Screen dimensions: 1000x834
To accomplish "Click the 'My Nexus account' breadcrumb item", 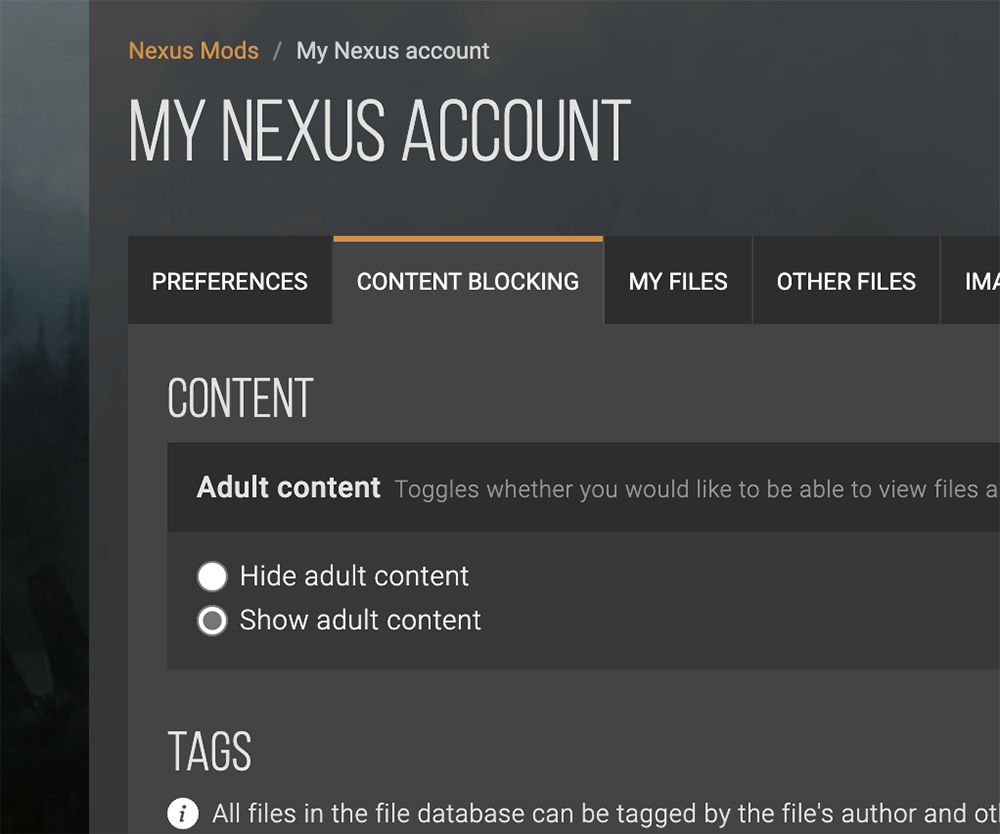I will click(393, 50).
